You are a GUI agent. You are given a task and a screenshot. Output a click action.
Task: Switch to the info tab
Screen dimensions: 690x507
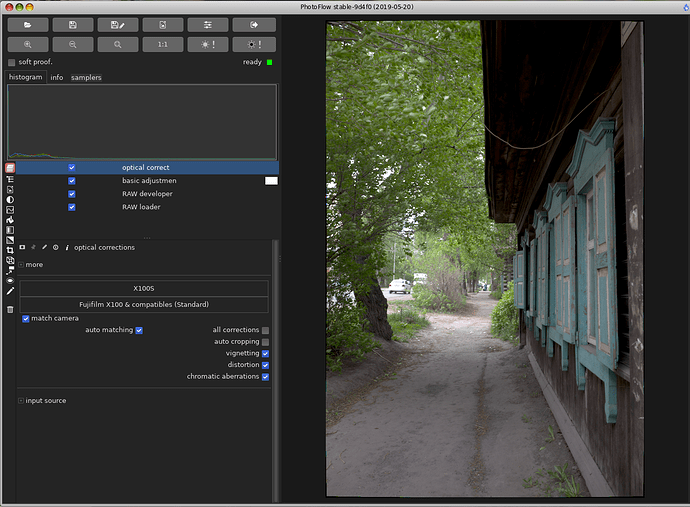(56, 77)
